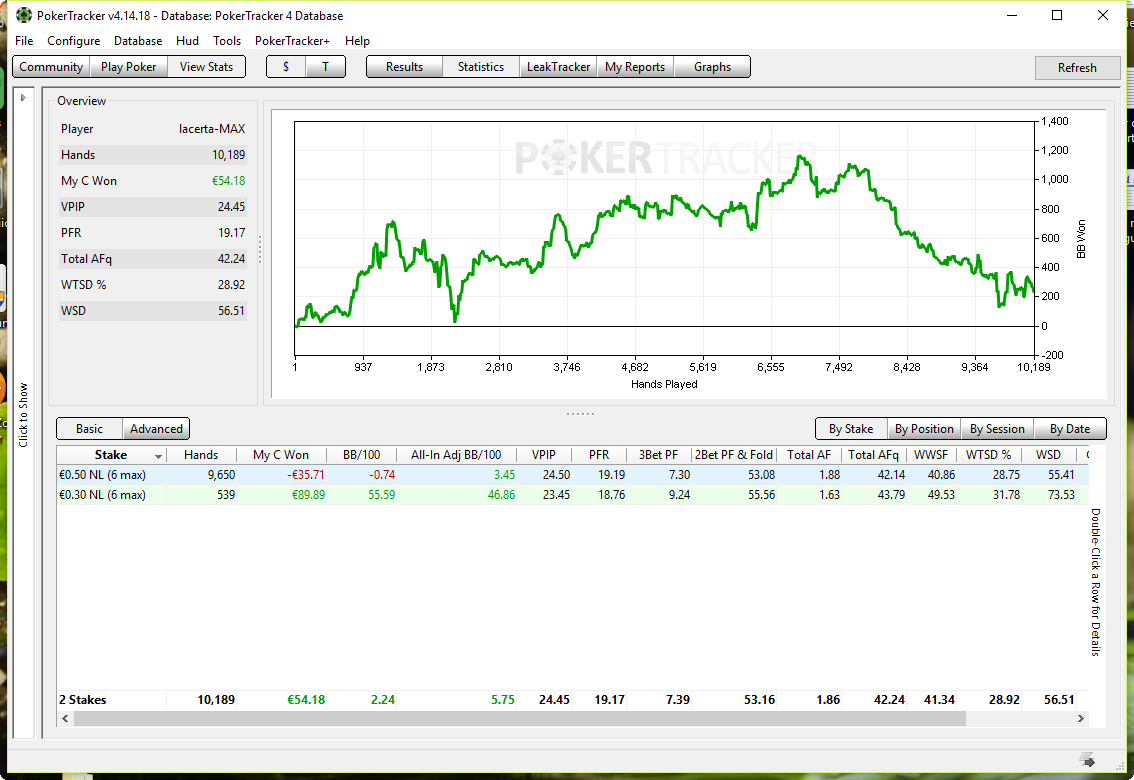Image resolution: width=1134 pixels, height=780 pixels.
Task: Open the Hud menu
Action: (187, 41)
